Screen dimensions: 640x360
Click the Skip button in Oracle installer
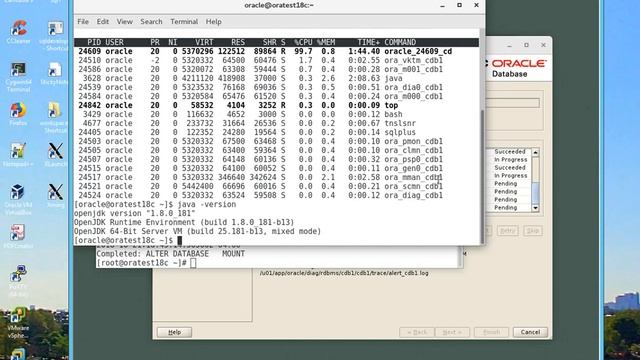click(x=532, y=231)
